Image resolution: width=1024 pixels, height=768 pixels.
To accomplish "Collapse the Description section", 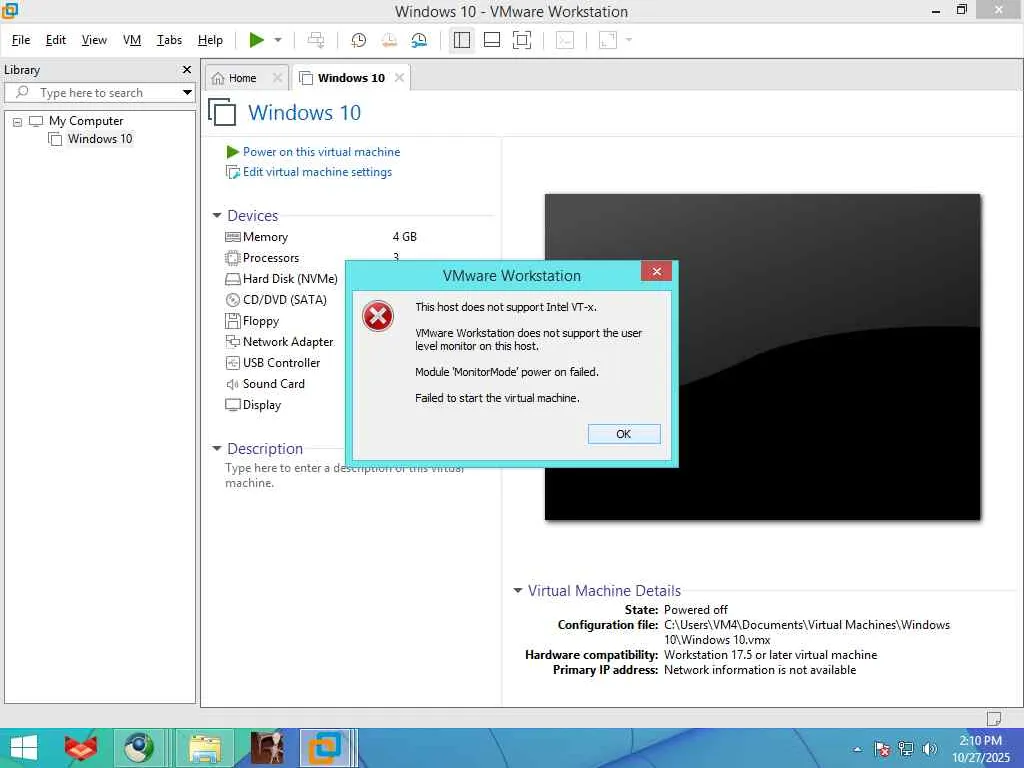I will click(217, 449).
